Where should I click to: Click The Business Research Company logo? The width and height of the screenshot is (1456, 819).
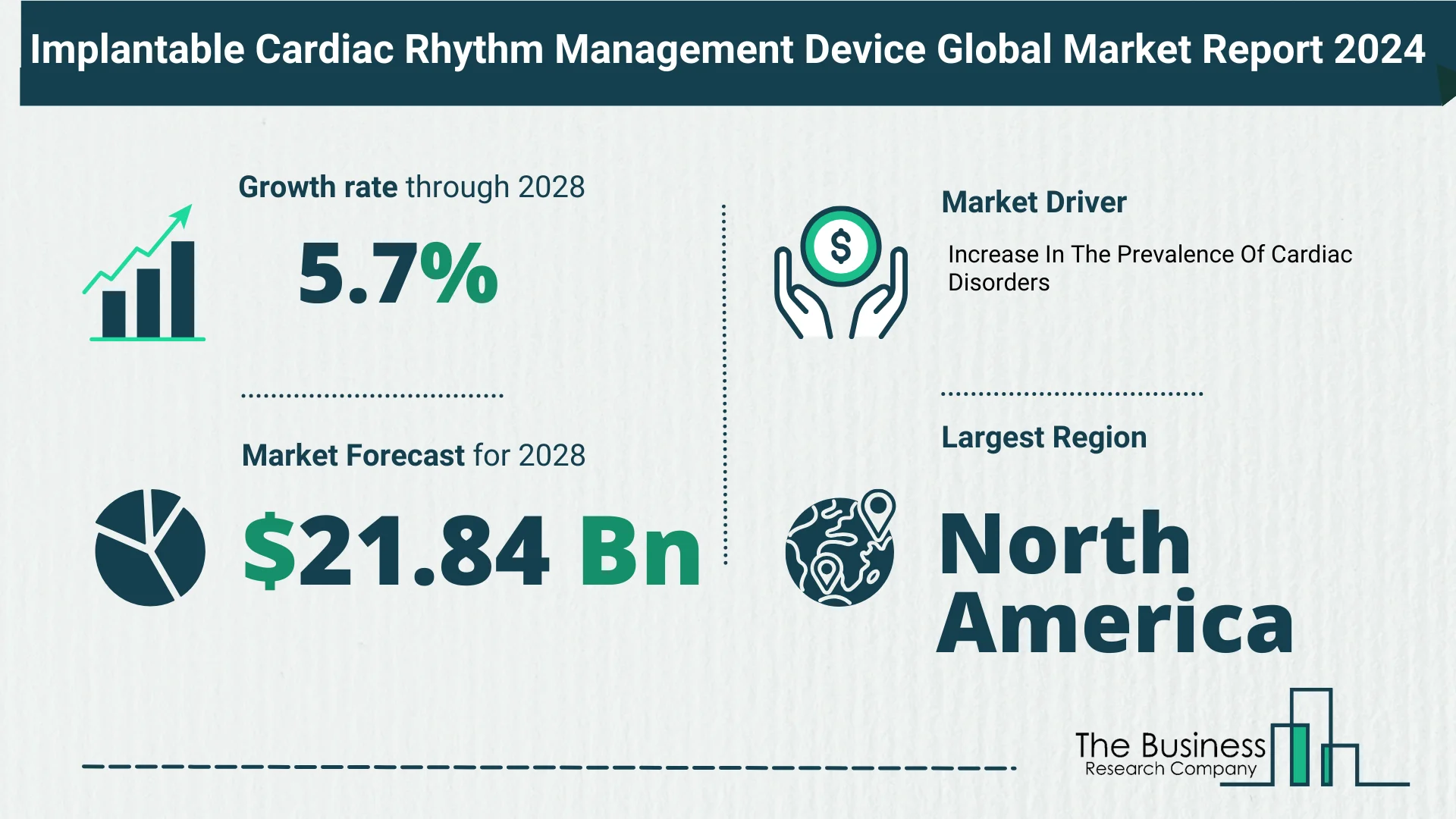coord(1241,738)
